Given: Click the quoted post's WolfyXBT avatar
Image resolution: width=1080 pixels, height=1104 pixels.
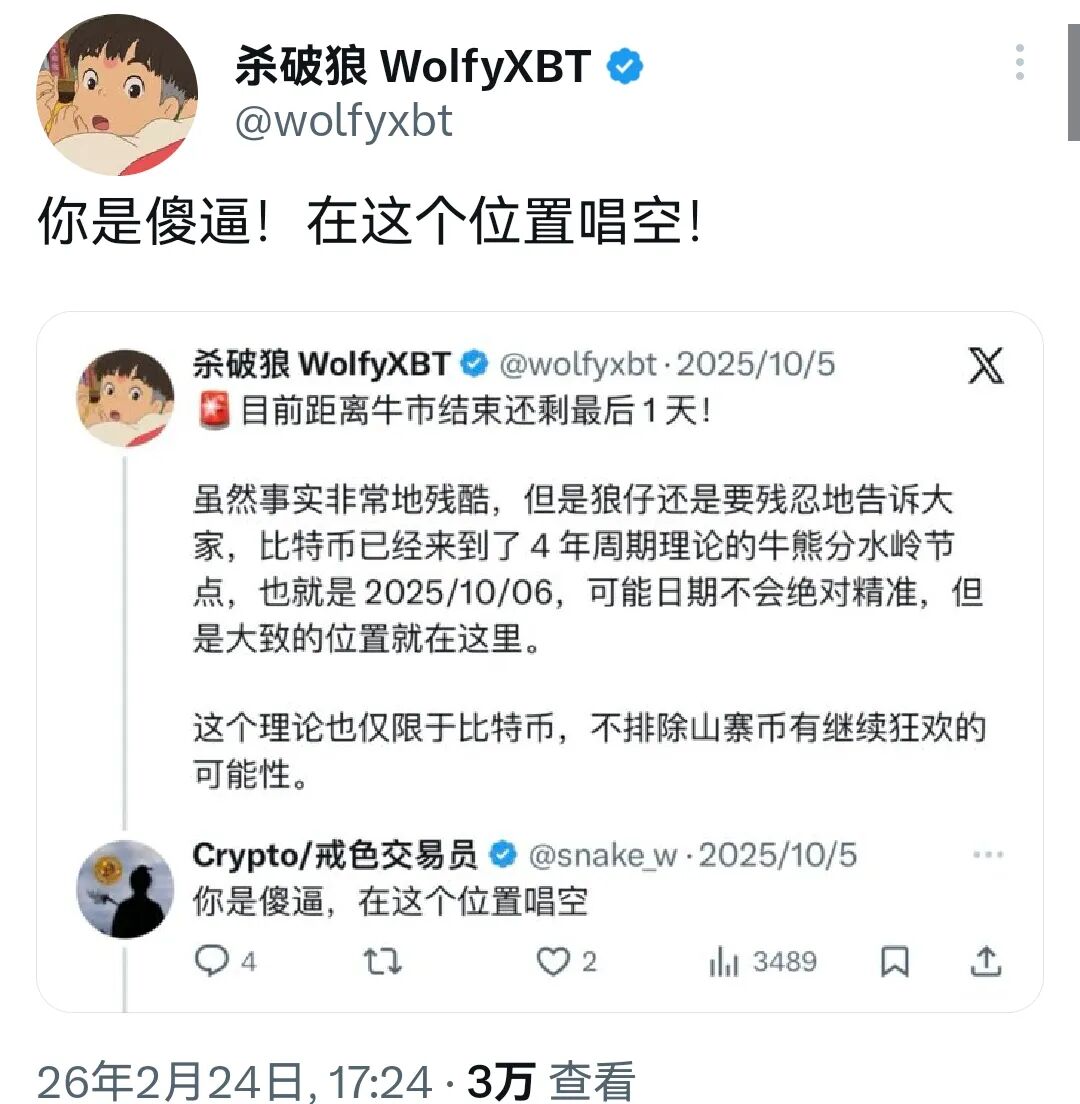Looking at the screenshot, I should tap(125, 398).
